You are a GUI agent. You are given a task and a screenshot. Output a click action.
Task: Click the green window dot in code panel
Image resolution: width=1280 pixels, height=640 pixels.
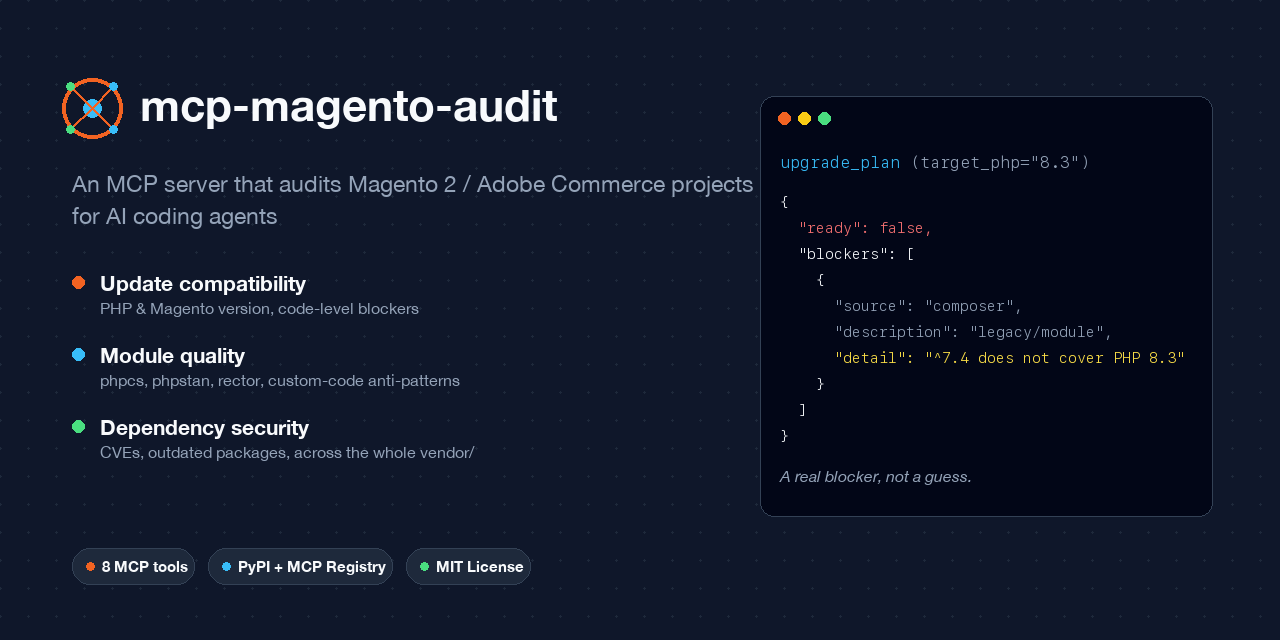click(825, 119)
